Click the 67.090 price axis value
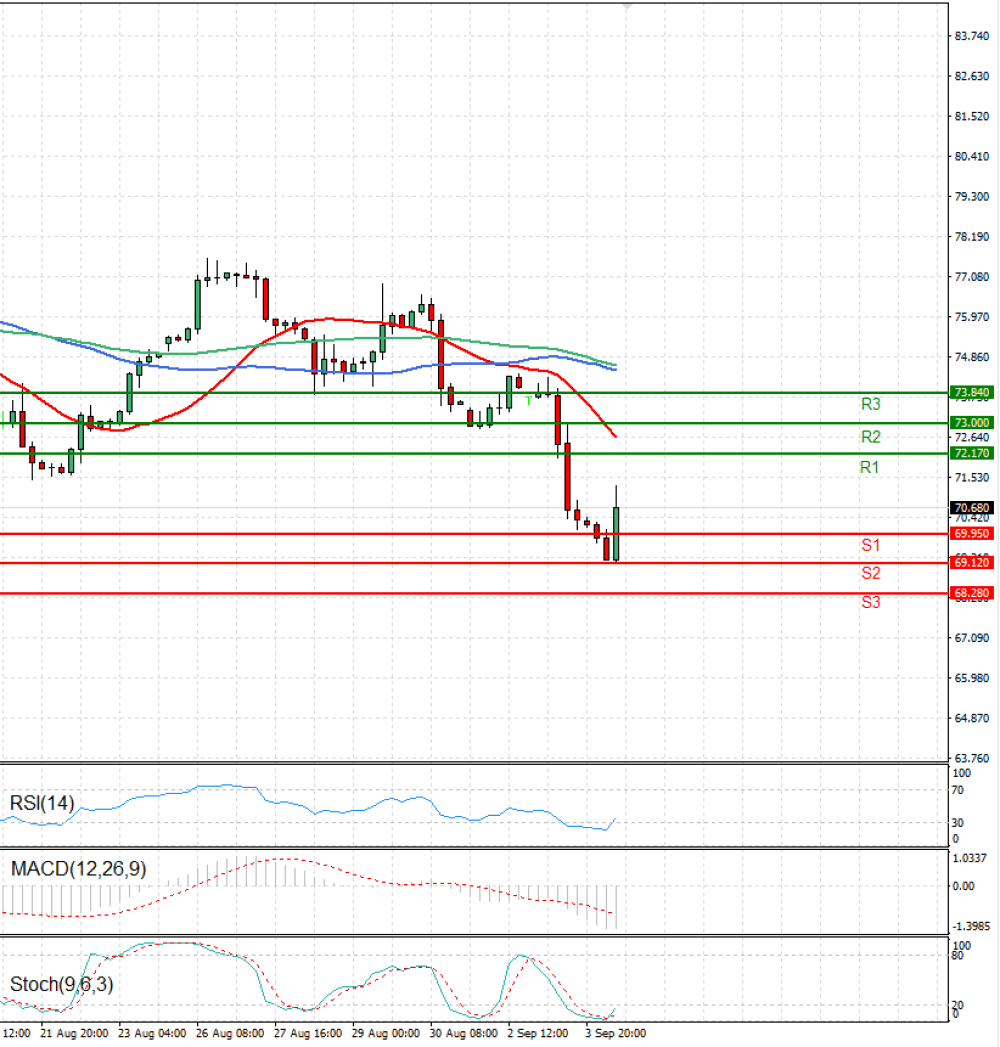Screen dimensions: 1000x1047 971,638
